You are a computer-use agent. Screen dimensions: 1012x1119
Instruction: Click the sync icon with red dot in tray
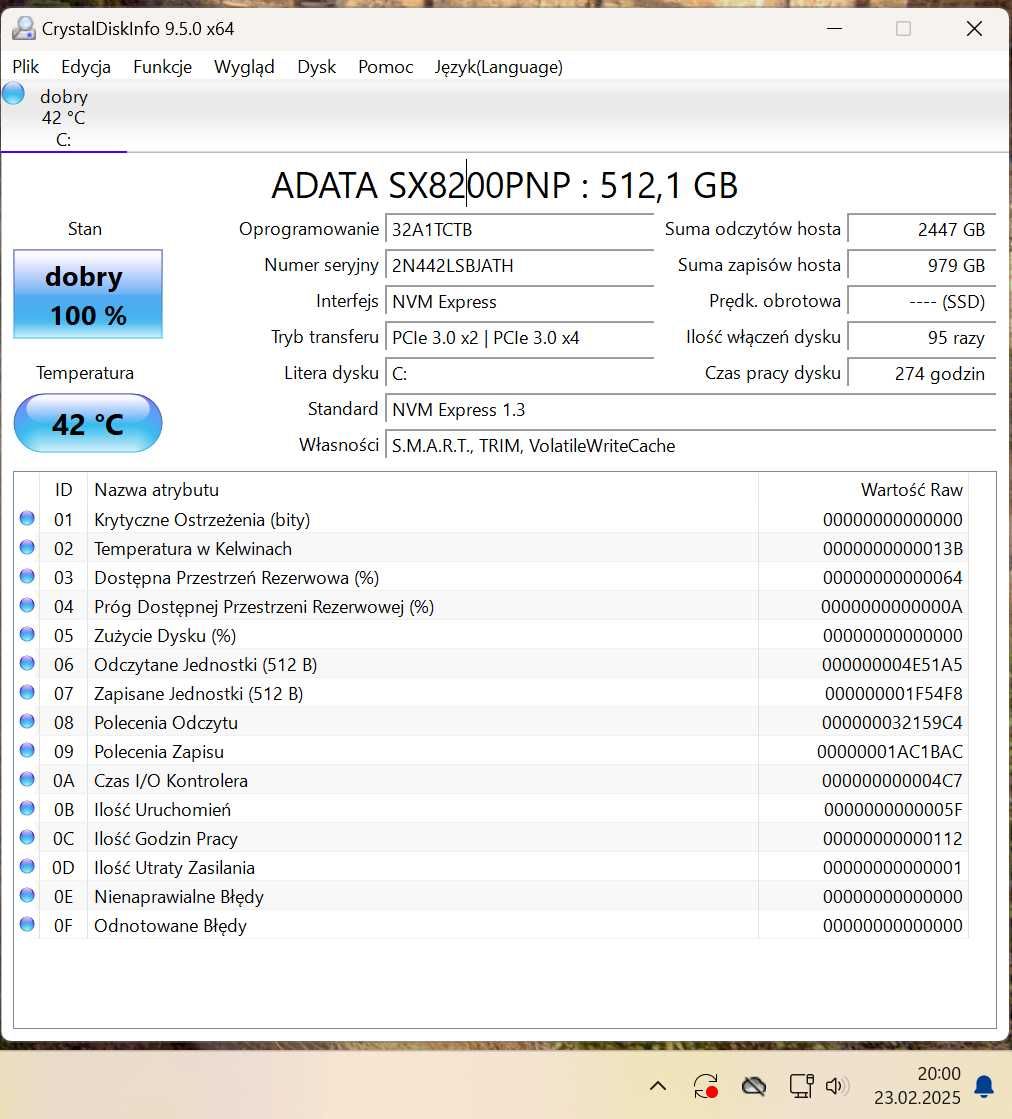[x=706, y=1086]
